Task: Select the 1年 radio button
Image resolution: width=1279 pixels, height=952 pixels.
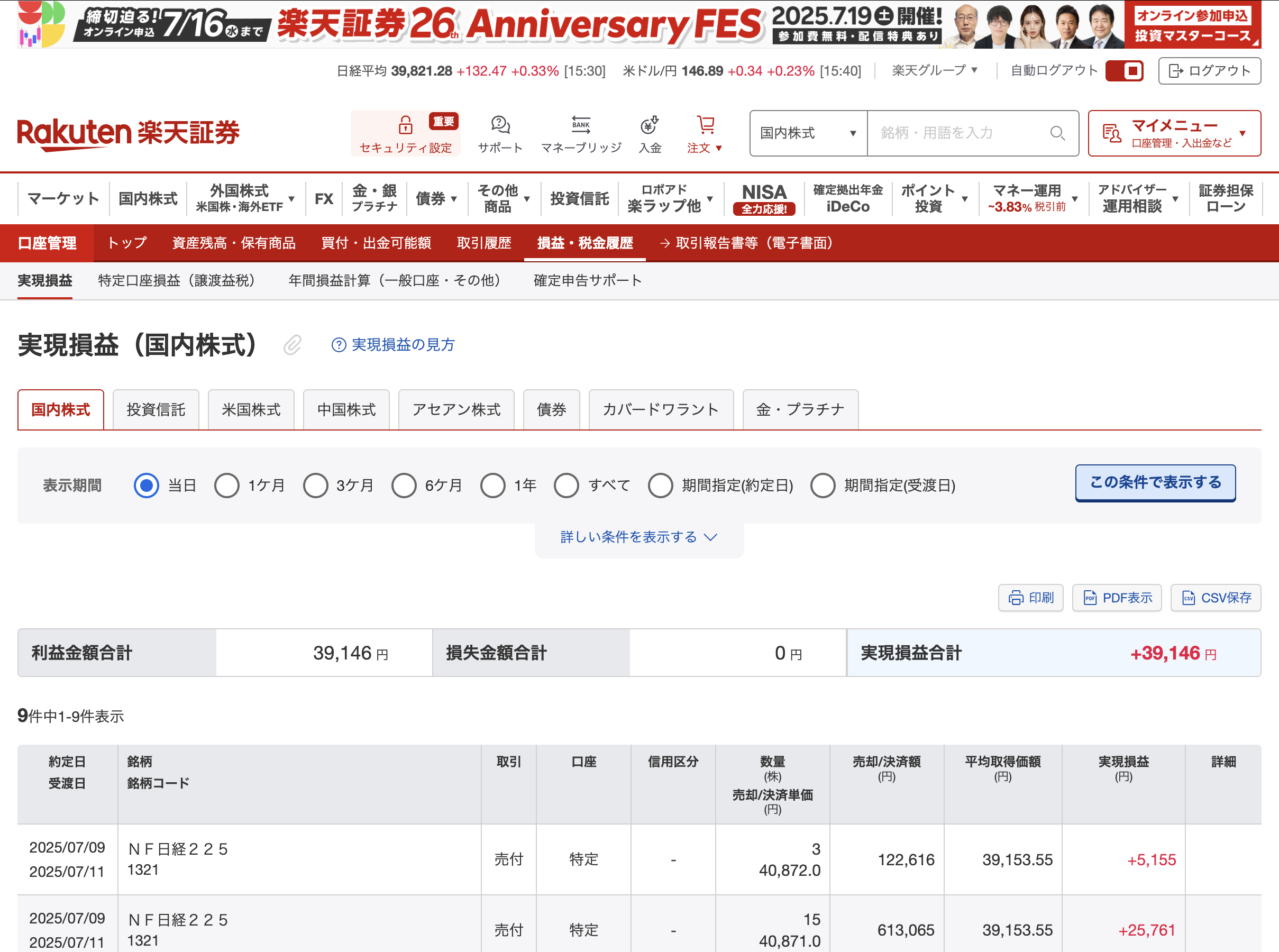Action: (493, 485)
